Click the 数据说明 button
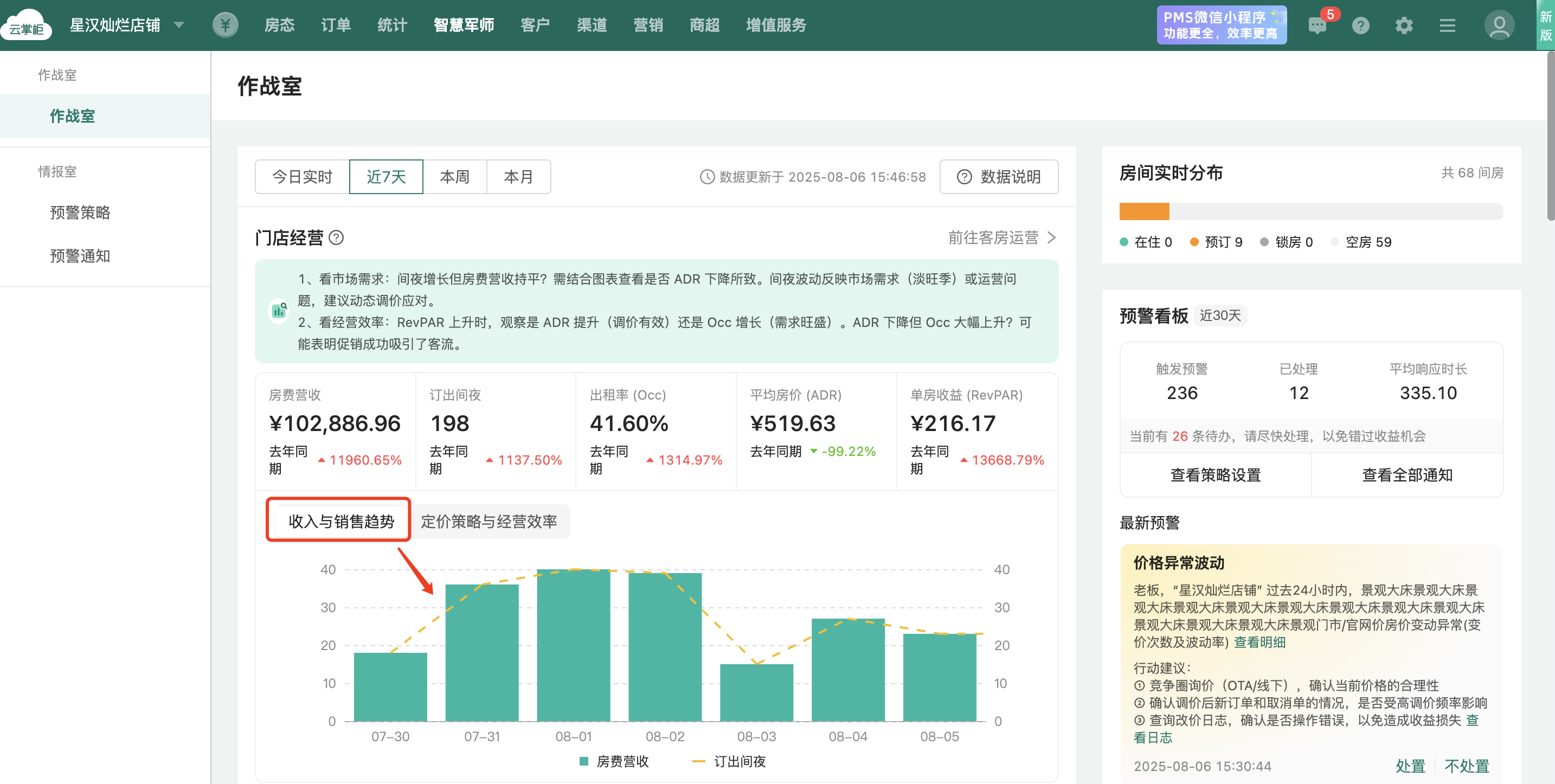 999,177
